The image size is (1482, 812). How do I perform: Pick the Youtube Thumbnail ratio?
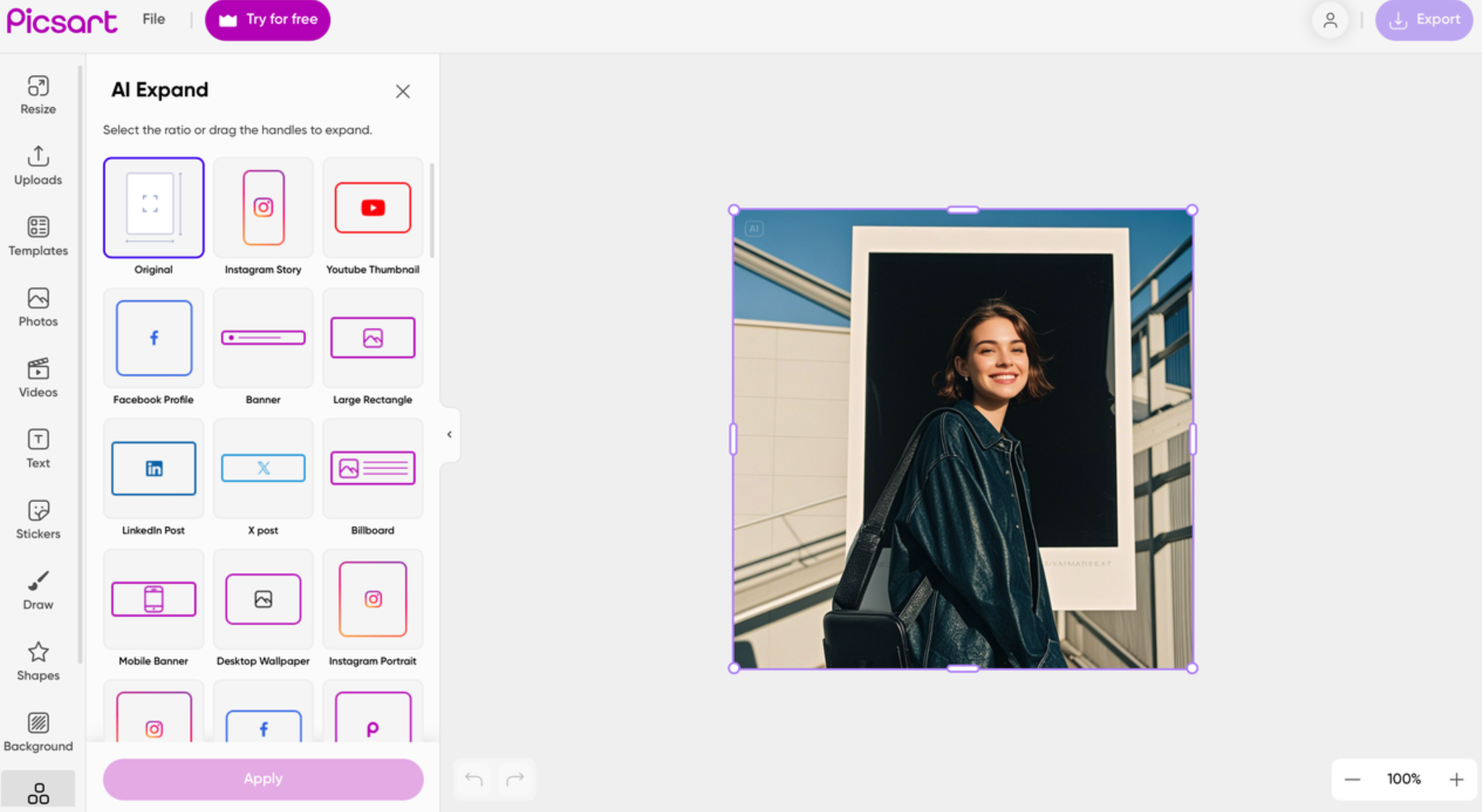tap(373, 208)
